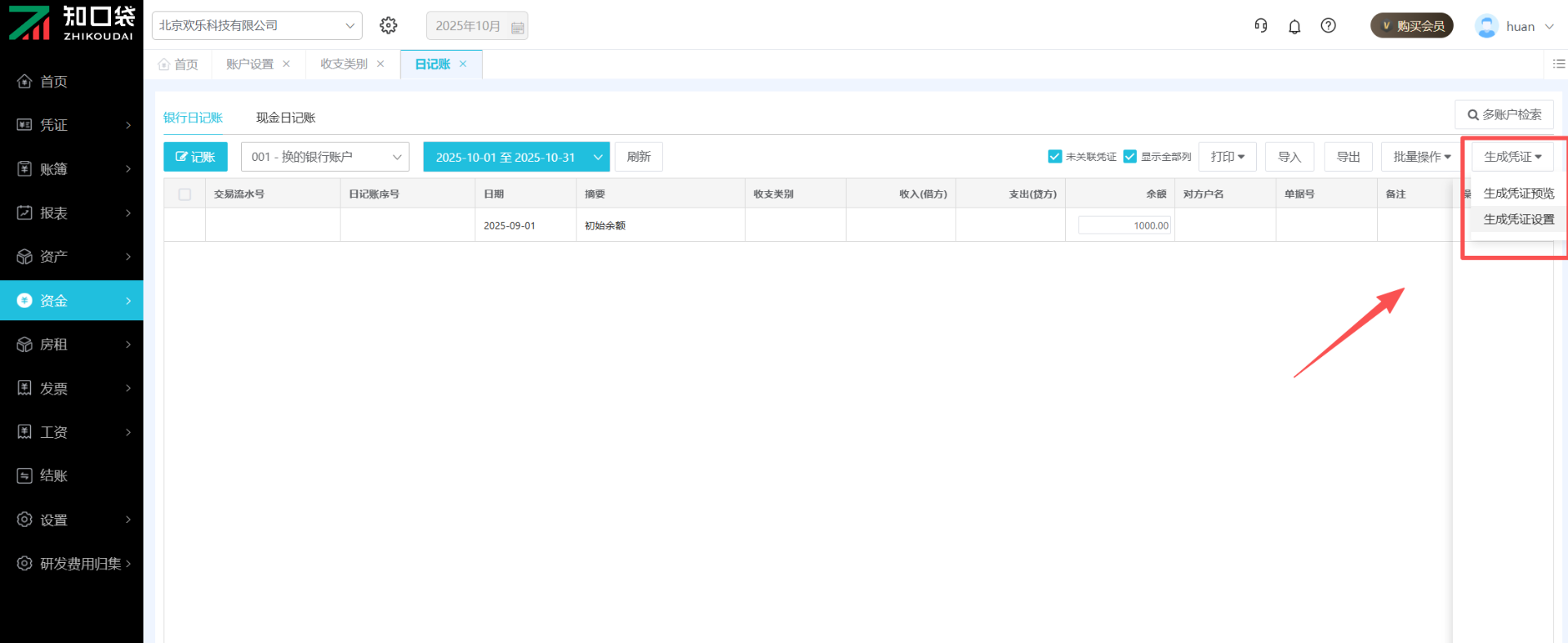
Task: Check the select-all checkbox in table header
Action: click(x=185, y=194)
